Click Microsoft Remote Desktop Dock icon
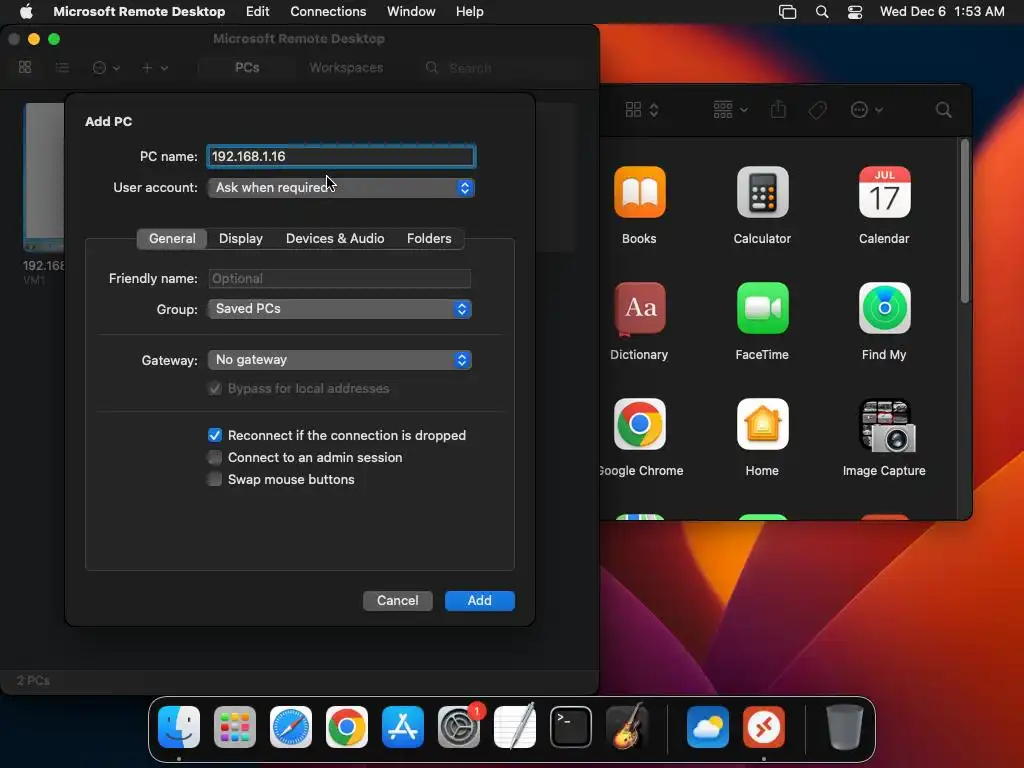 764,727
